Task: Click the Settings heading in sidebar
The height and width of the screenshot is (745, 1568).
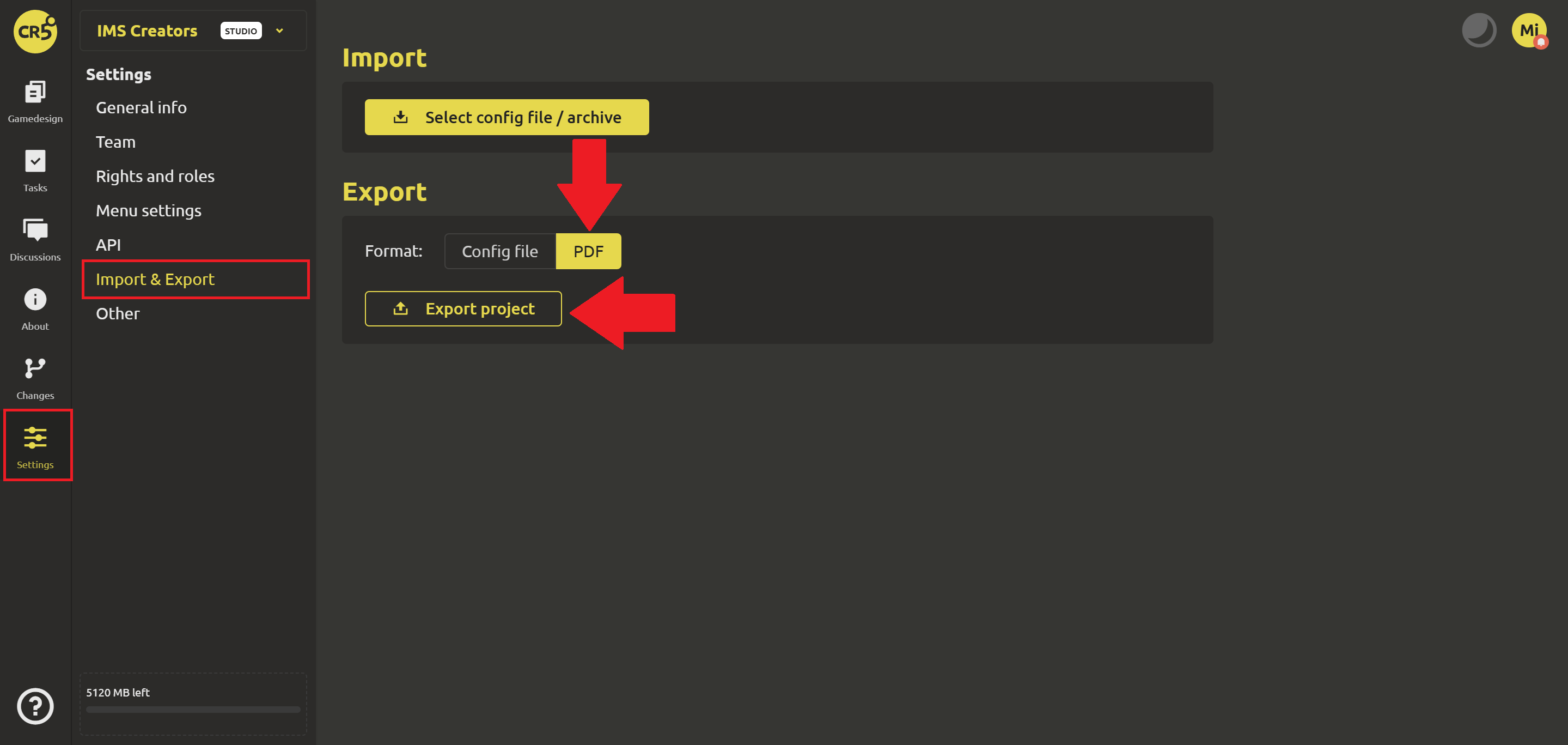Action: tap(119, 74)
